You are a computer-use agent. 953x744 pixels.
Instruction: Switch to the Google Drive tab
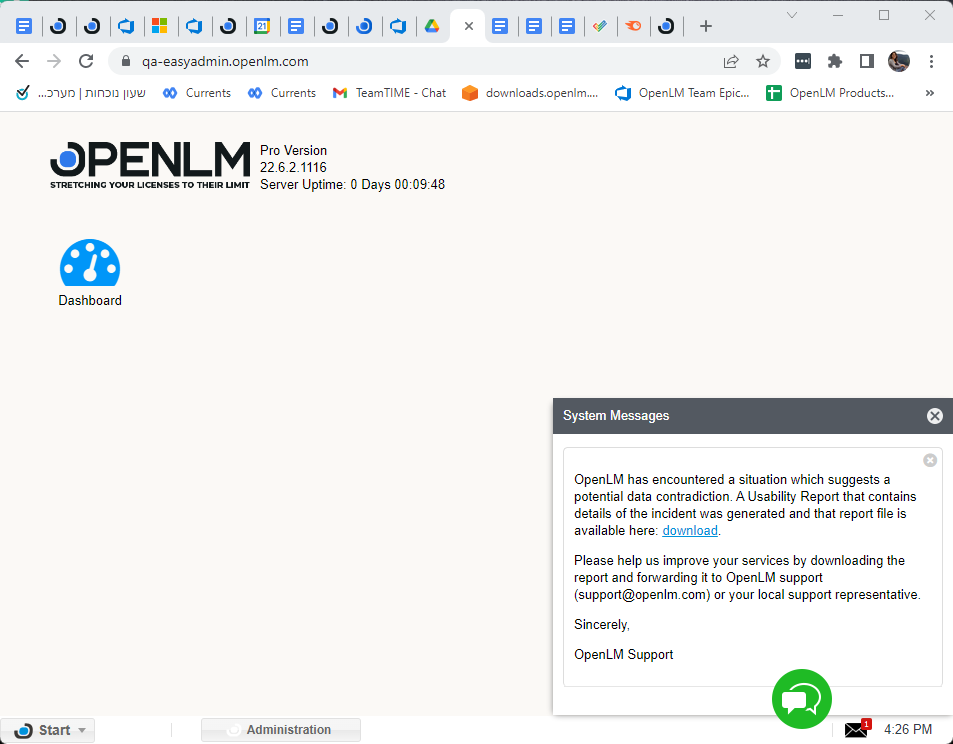[432, 26]
